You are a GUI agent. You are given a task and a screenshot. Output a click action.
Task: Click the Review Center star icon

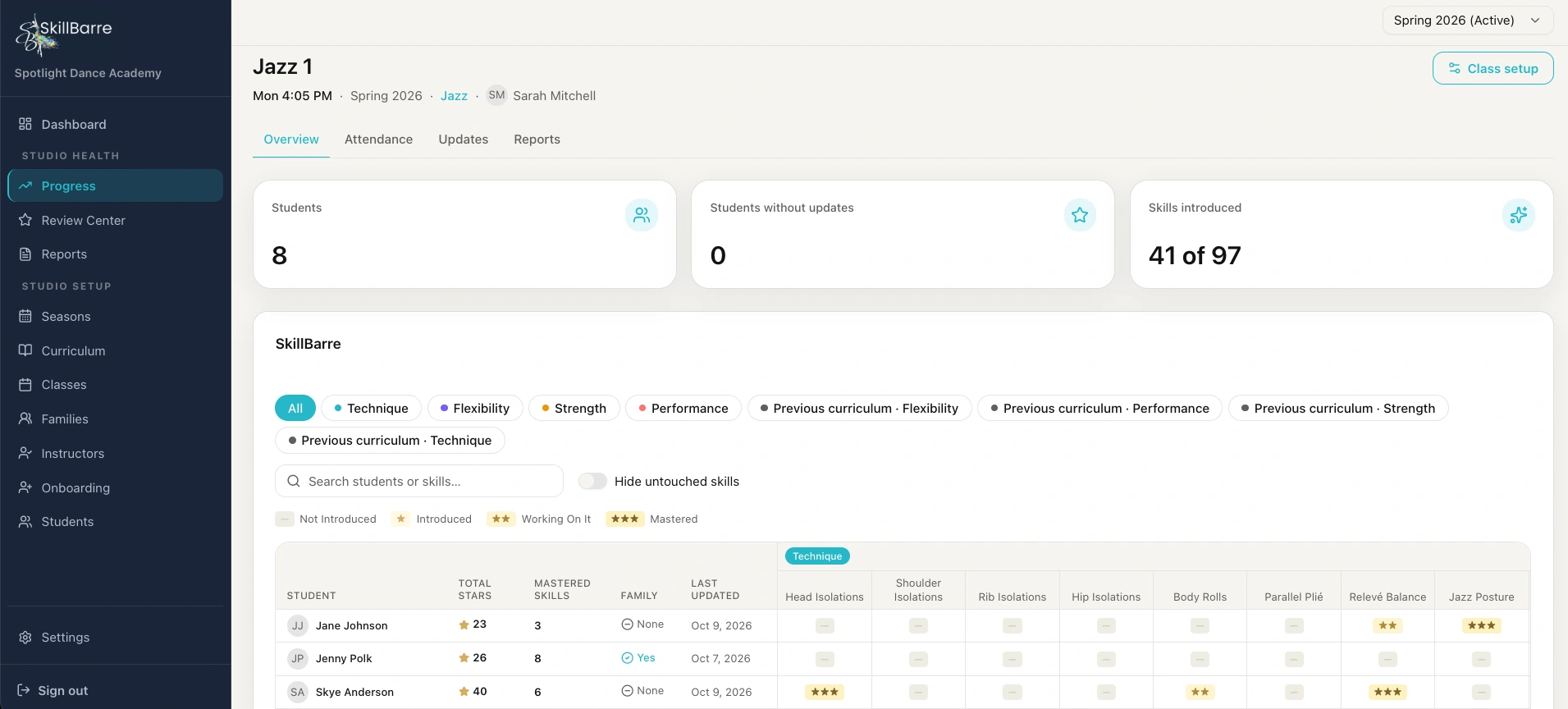tap(25, 220)
